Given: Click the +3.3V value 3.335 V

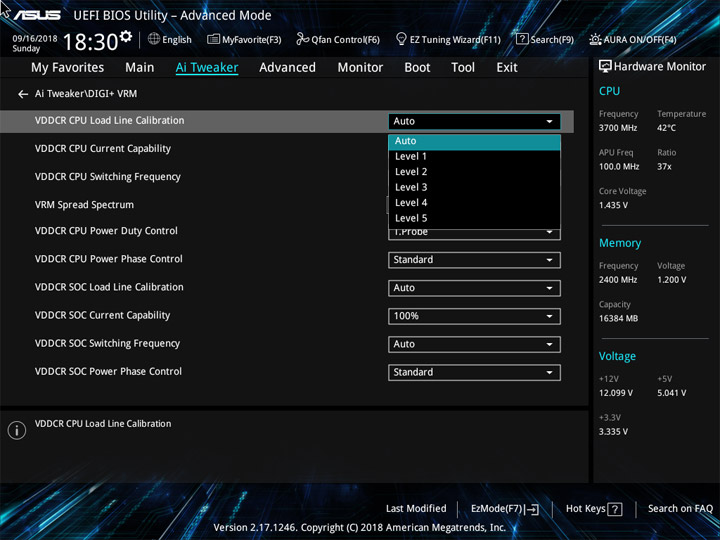Looking at the screenshot, I should (x=613, y=432).
